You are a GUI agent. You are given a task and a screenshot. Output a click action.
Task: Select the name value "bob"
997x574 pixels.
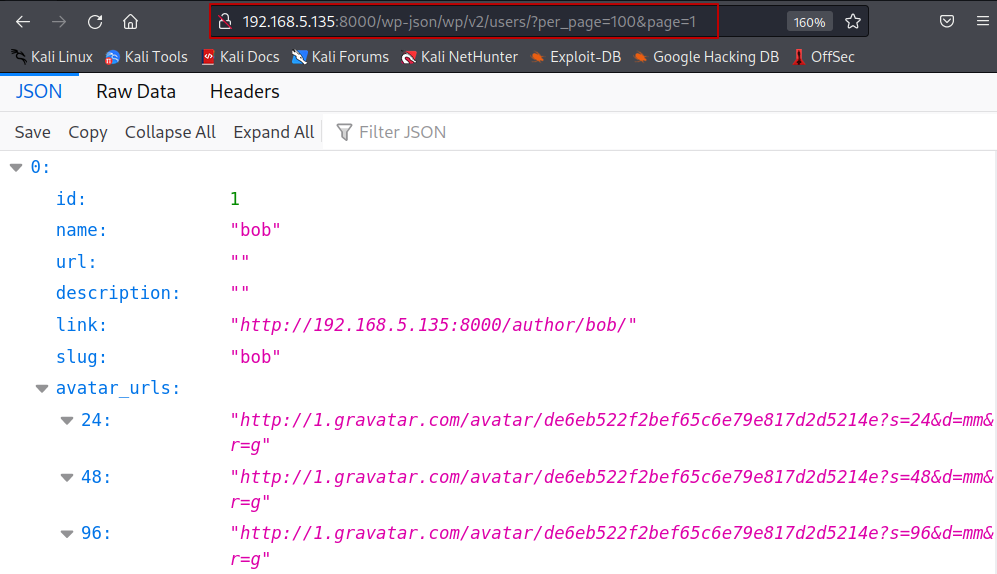(256, 230)
